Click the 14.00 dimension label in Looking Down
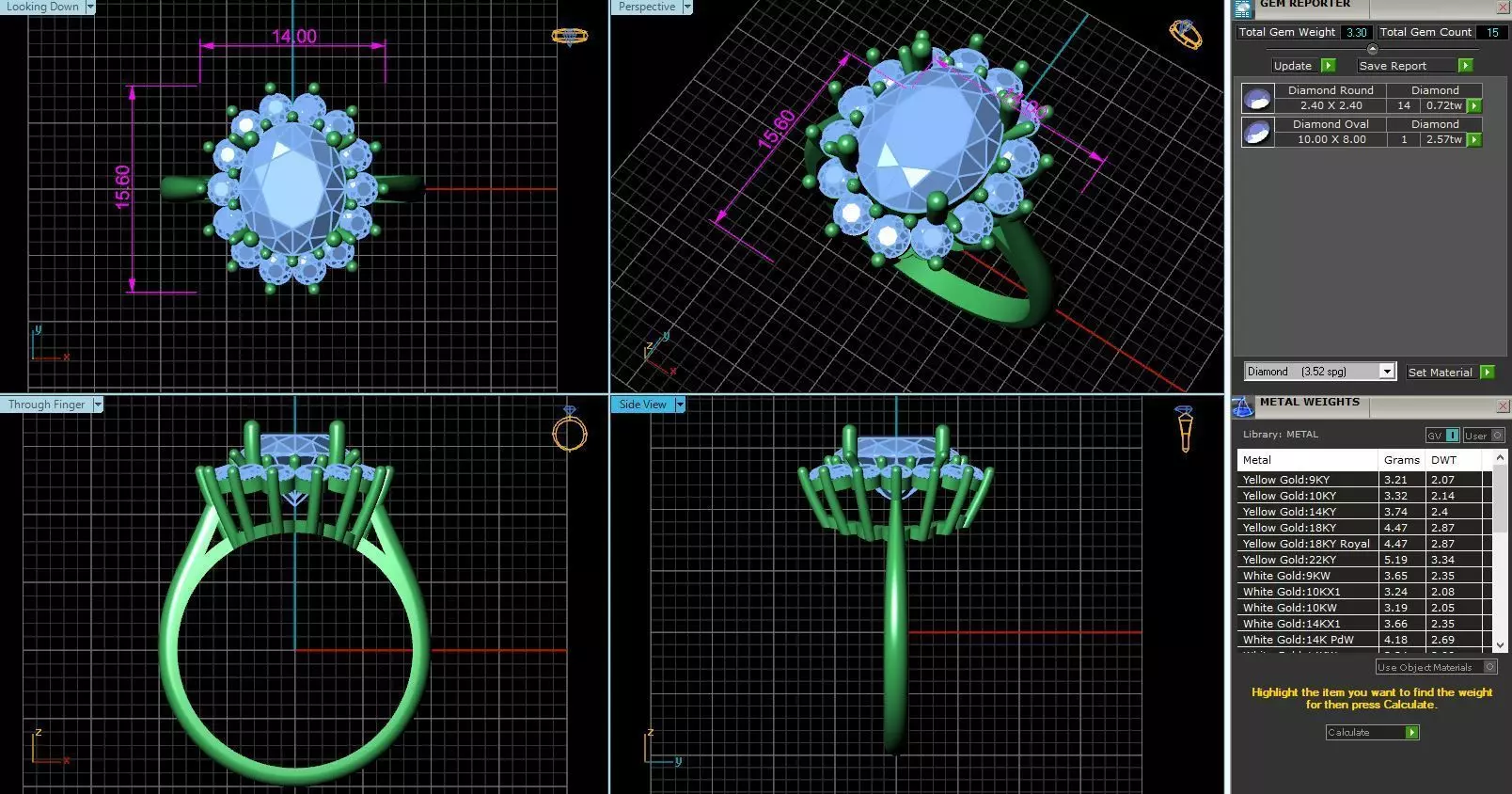 [294, 37]
